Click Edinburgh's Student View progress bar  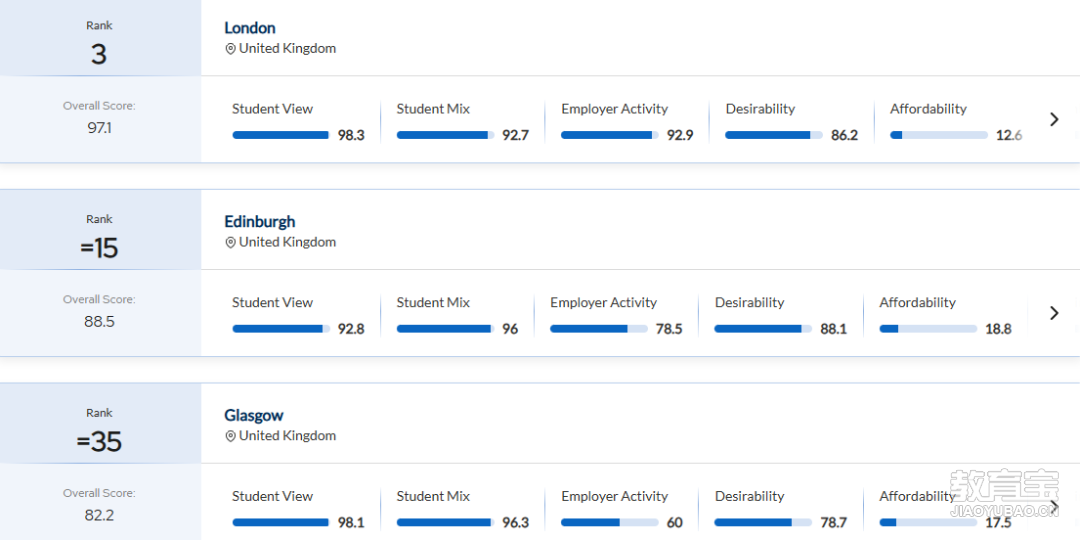[x=281, y=329]
